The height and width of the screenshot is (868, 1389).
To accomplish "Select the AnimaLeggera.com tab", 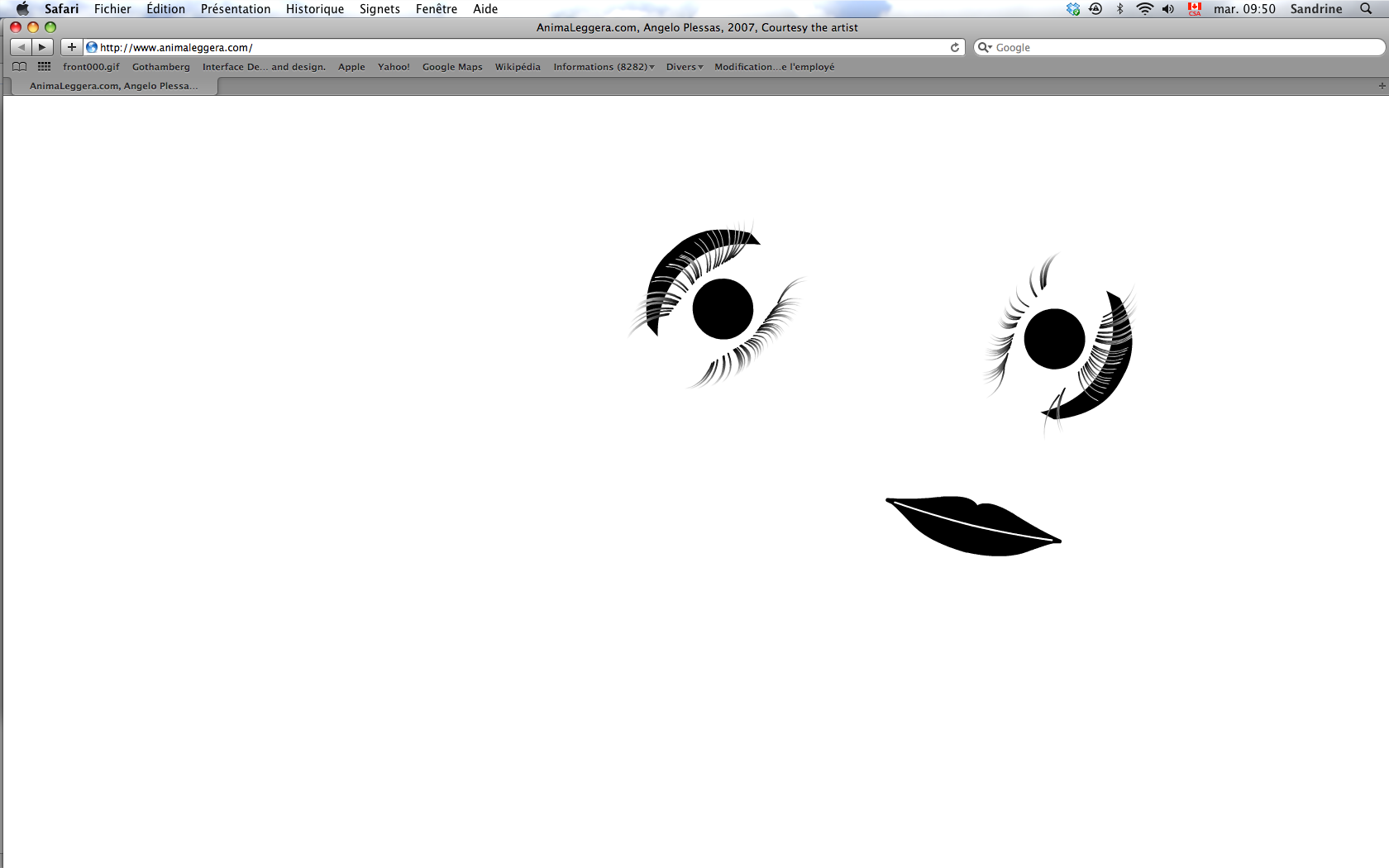I will [x=114, y=86].
